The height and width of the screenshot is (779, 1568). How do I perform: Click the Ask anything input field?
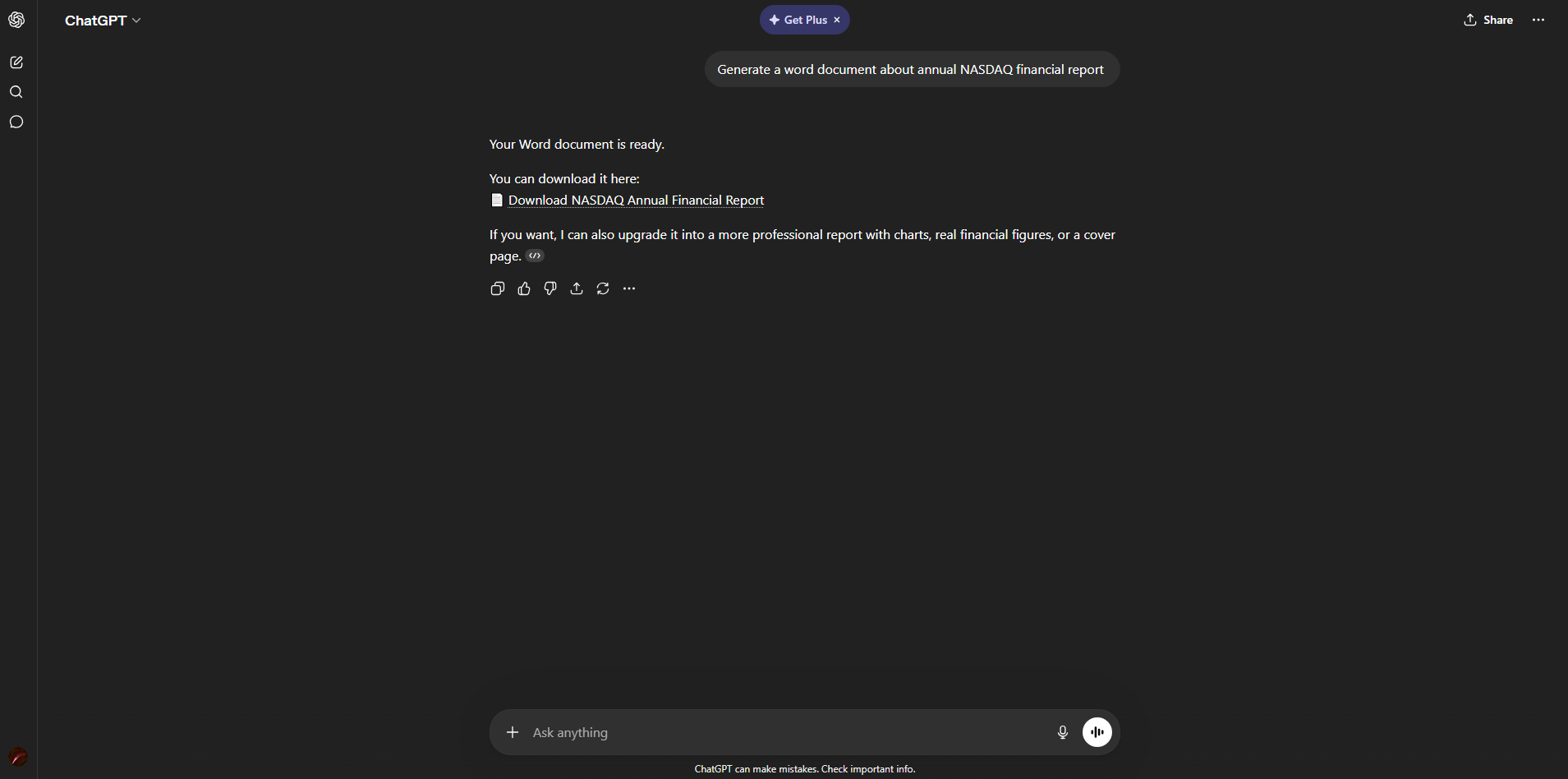[789, 732]
